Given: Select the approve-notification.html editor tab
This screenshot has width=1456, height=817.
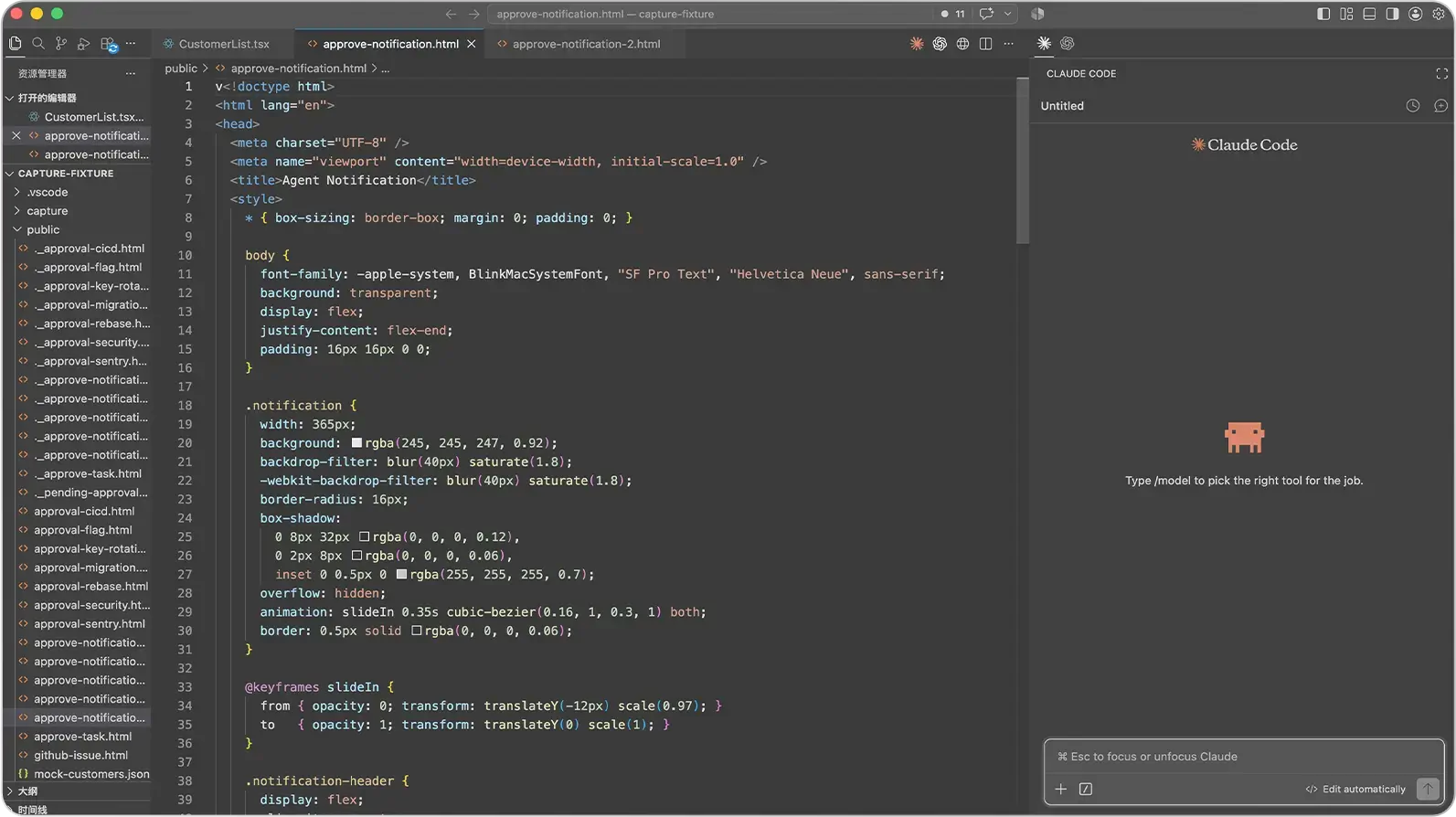Looking at the screenshot, I should coord(390,43).
